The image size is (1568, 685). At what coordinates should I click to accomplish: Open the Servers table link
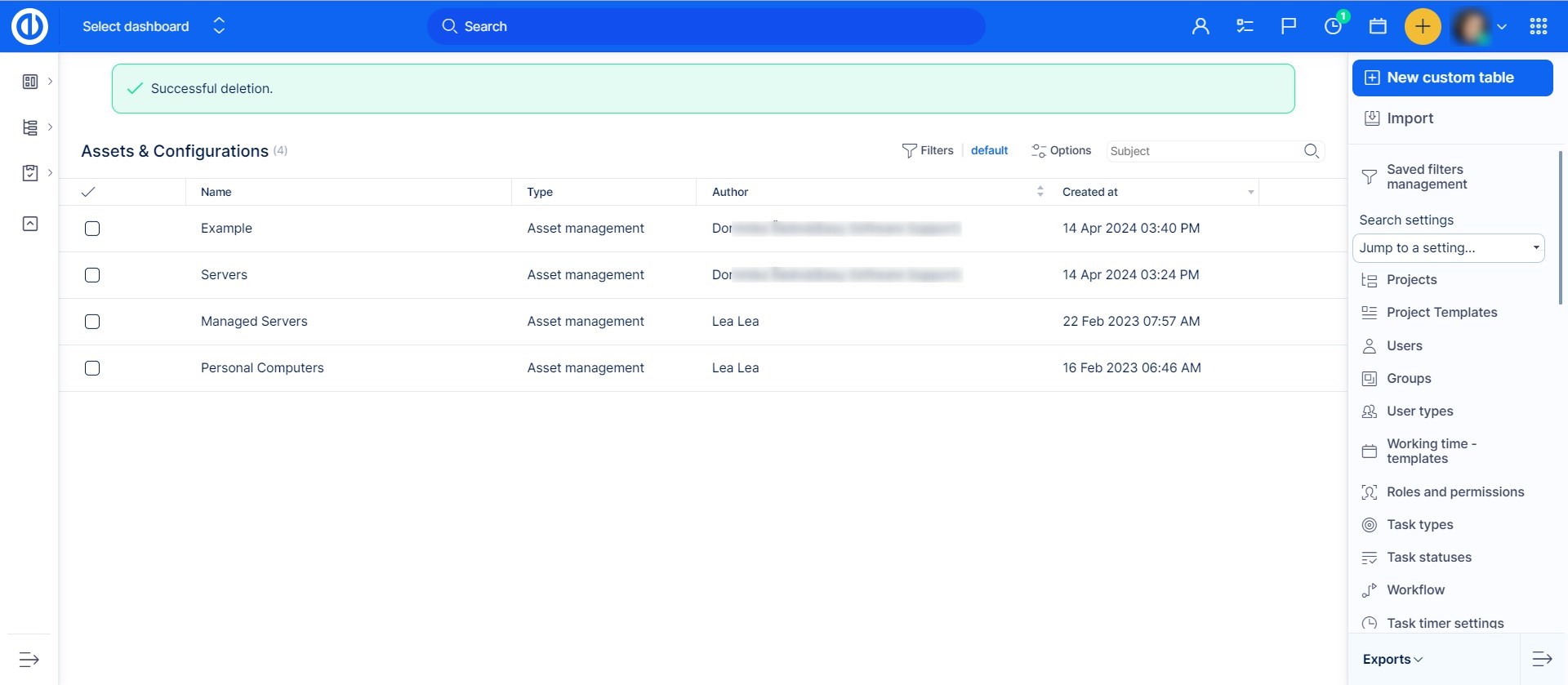[224, 275]
